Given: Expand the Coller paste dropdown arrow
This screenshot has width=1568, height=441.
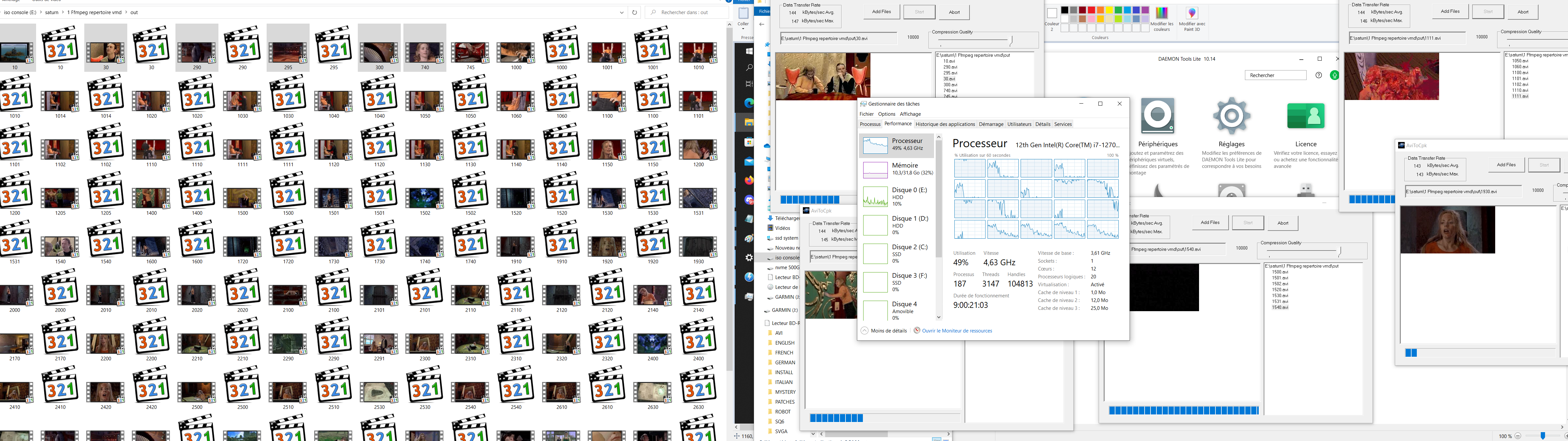Looking at the screenshot, I should [x=743, y=29].
